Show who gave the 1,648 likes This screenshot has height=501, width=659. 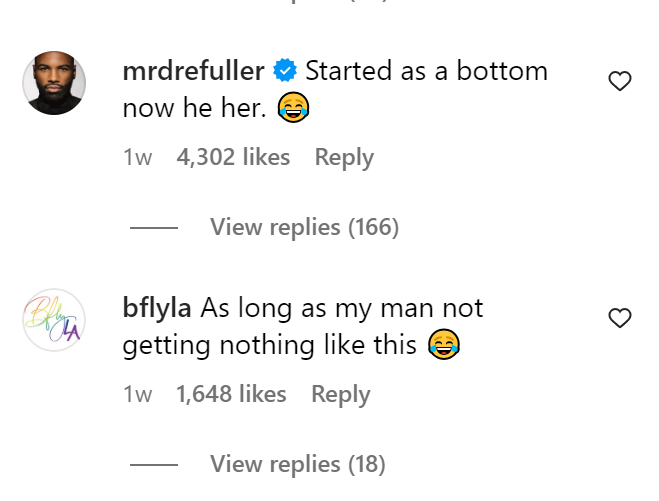tap(231, 394)
